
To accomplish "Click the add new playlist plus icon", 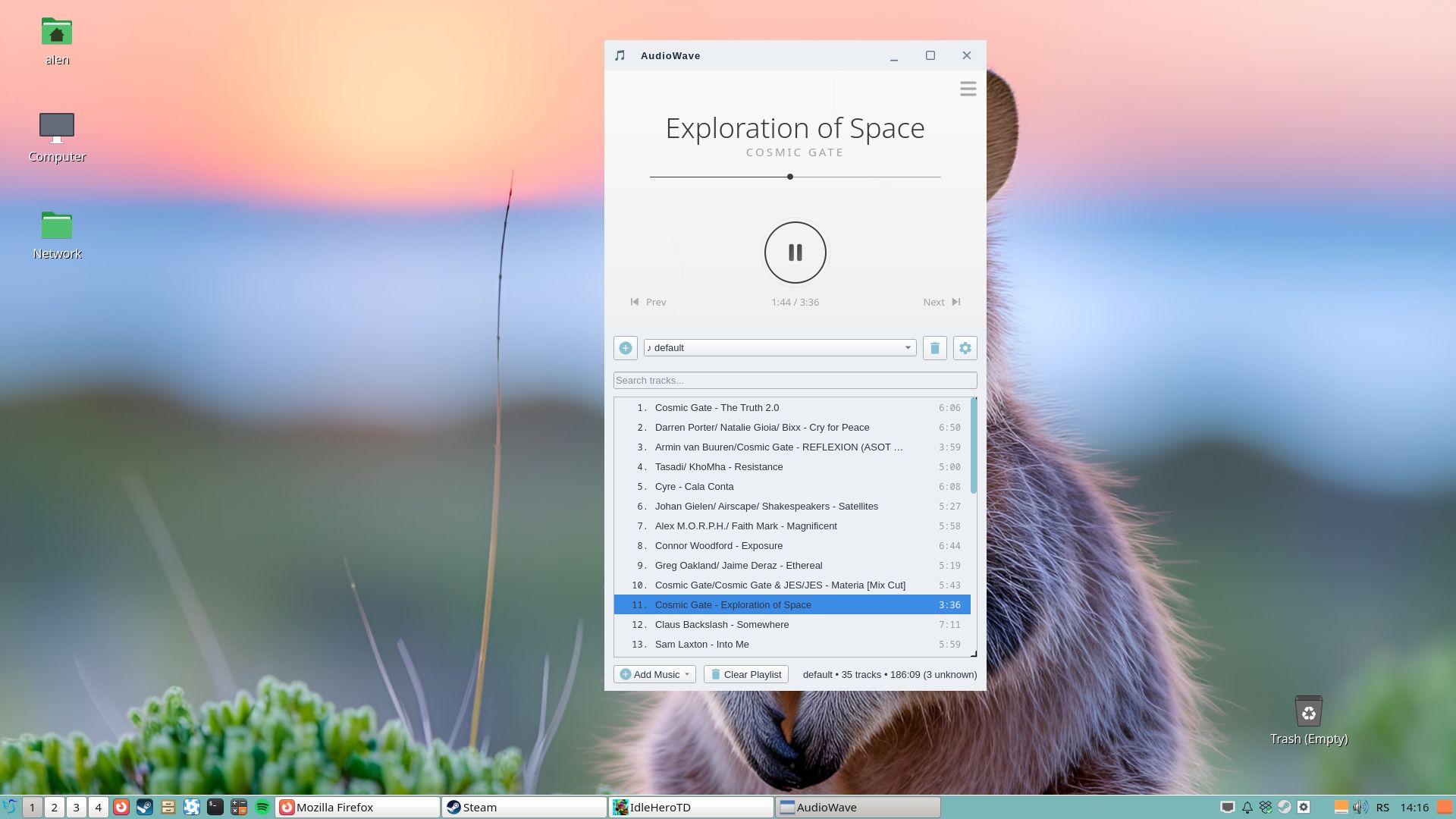I will click(625, 348).
